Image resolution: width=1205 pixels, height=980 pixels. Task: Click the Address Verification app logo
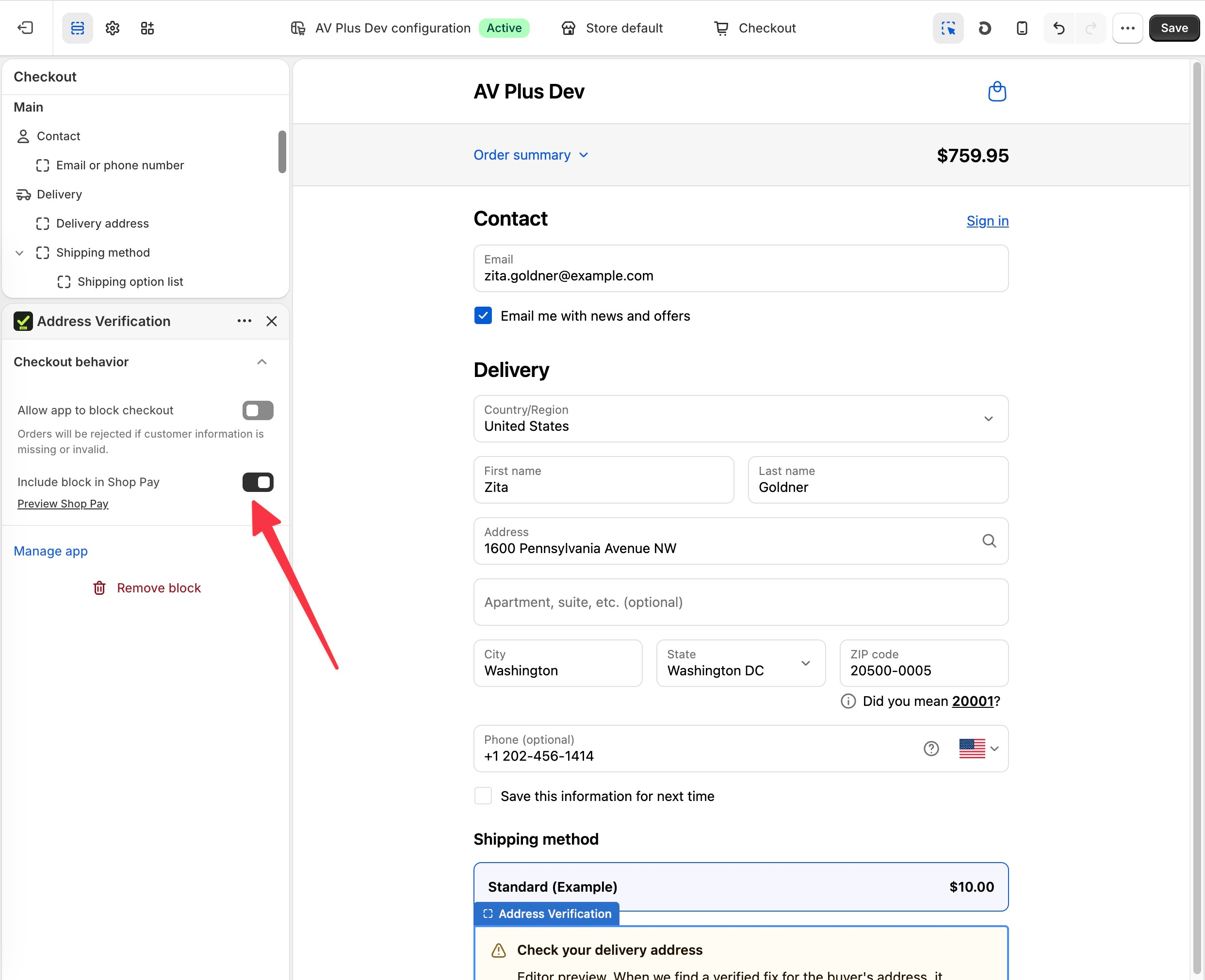[x=23, y=321]
